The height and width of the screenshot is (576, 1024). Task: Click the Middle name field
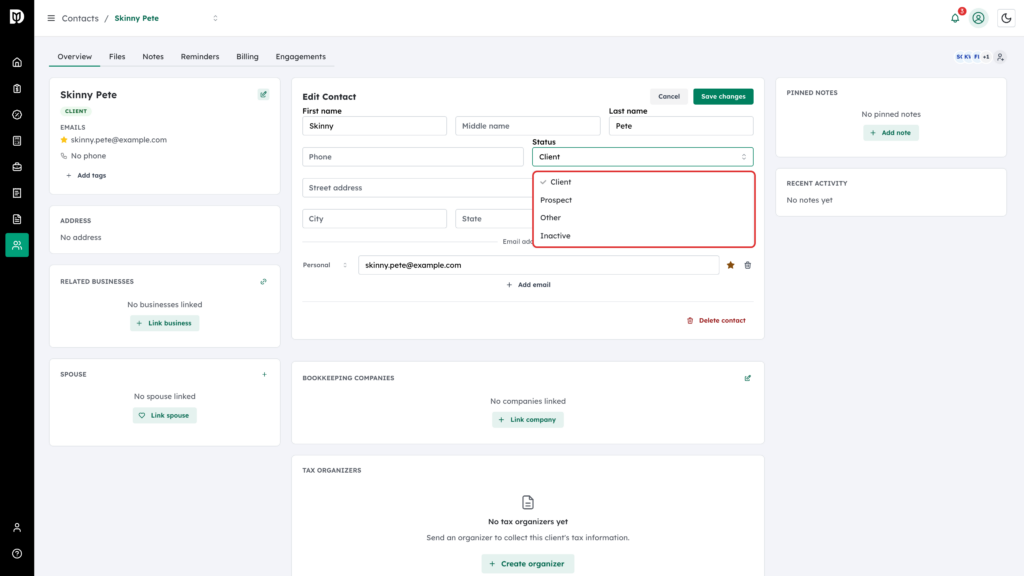[x=528, y=126]
